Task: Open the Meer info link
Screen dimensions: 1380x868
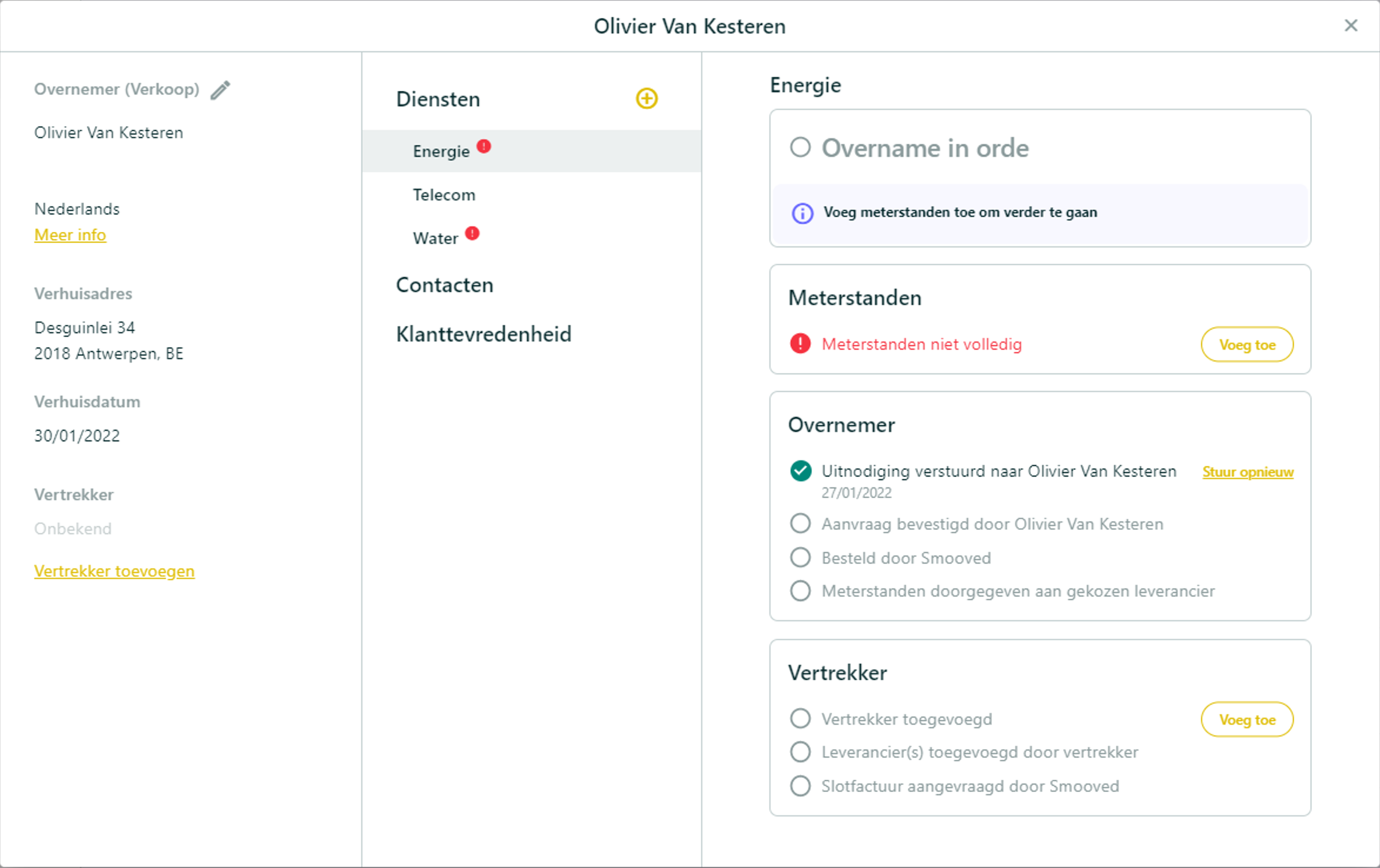Action: 70,235
